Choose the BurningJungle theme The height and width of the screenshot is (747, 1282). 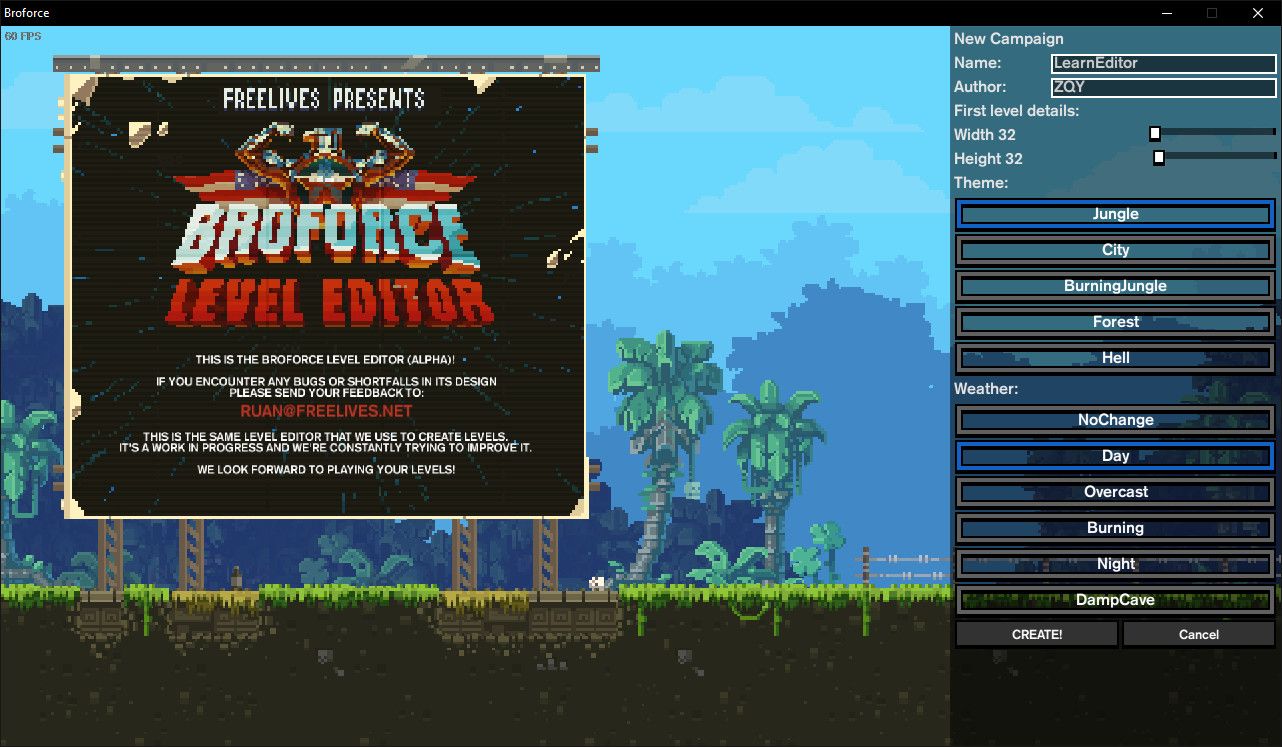[x=1115, y=286]
